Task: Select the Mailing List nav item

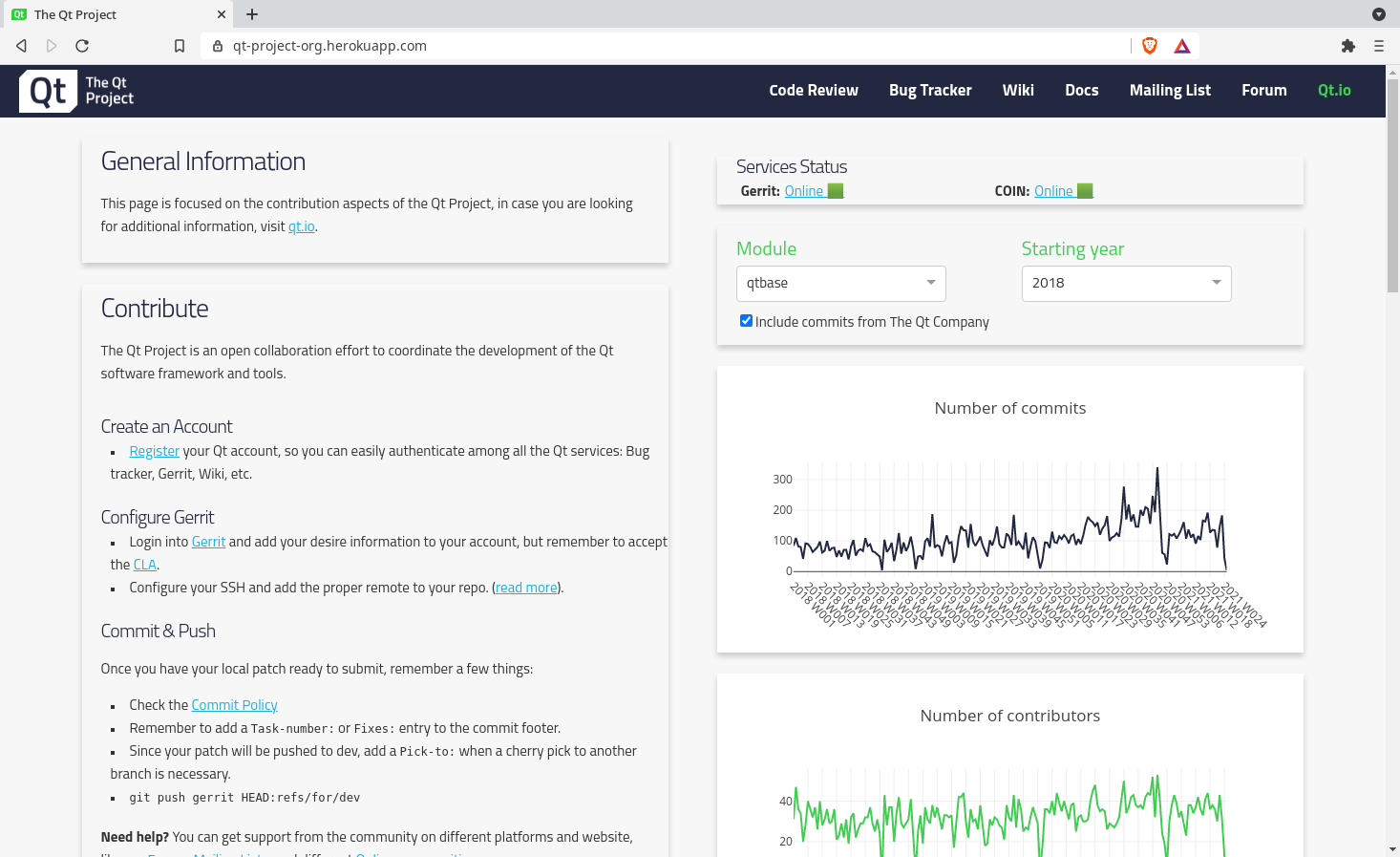Action: point(1170,91)
